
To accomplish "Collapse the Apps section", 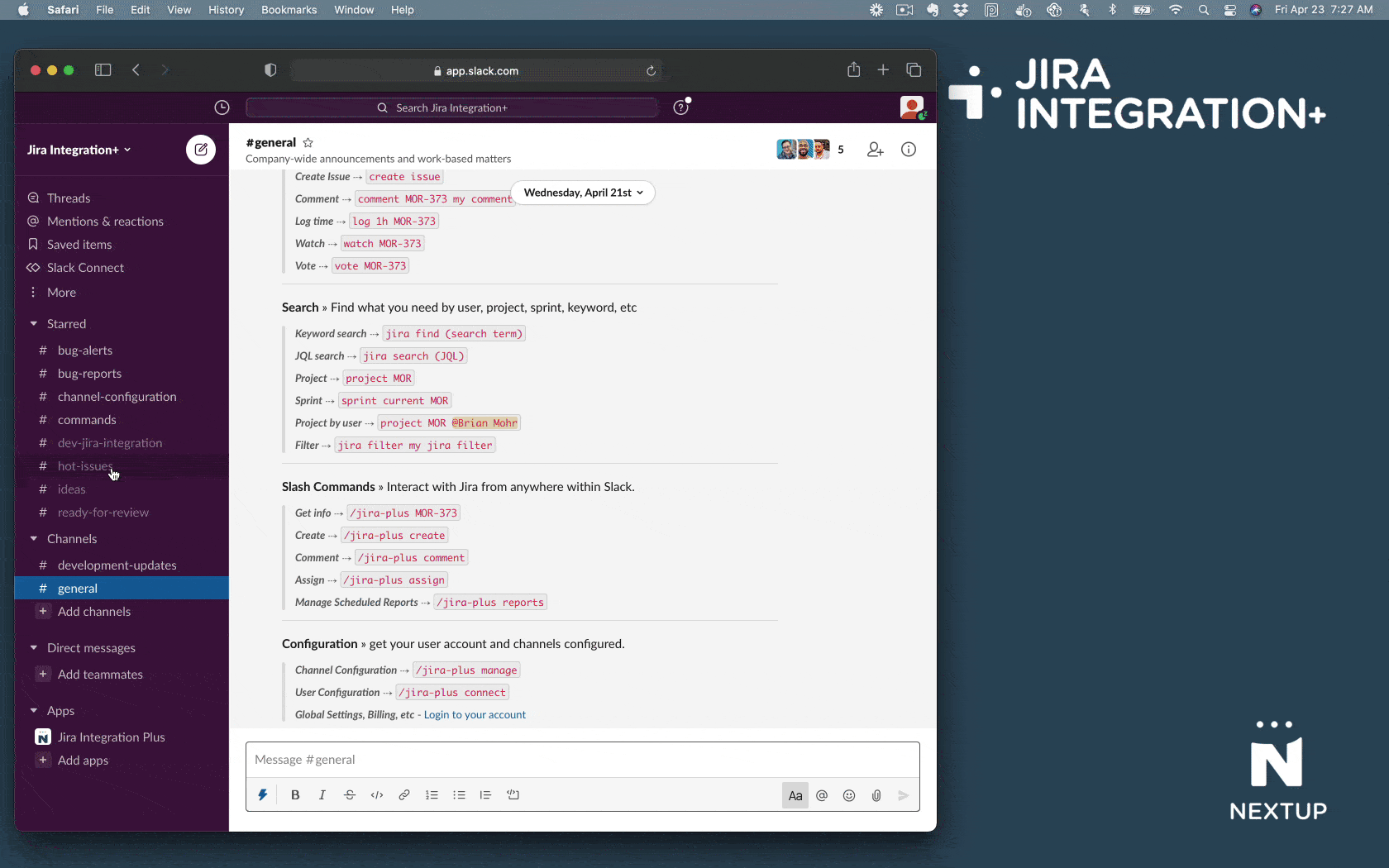I will pos(34,711).
